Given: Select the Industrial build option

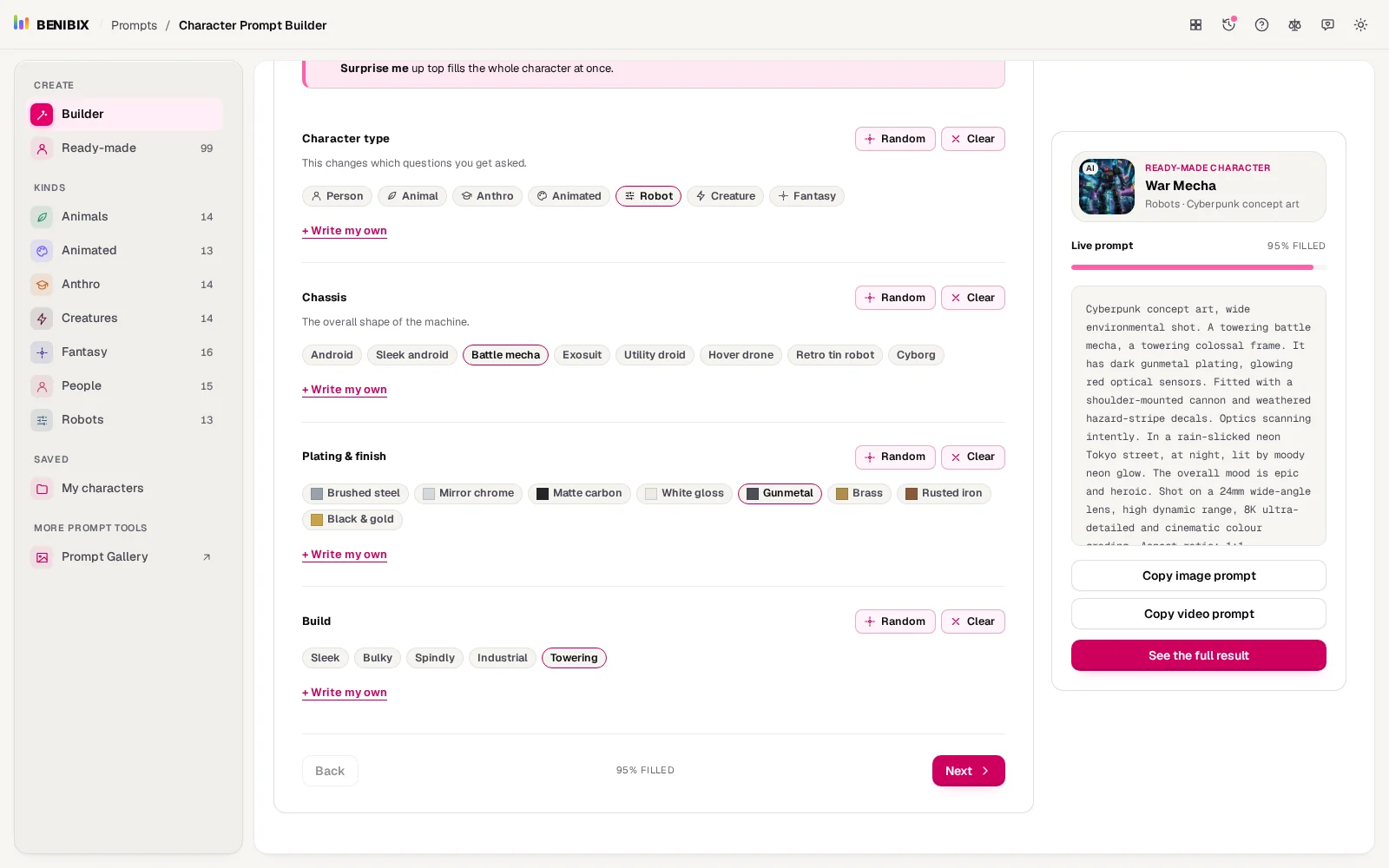Looking at the screenshot, I should (502, 658).
